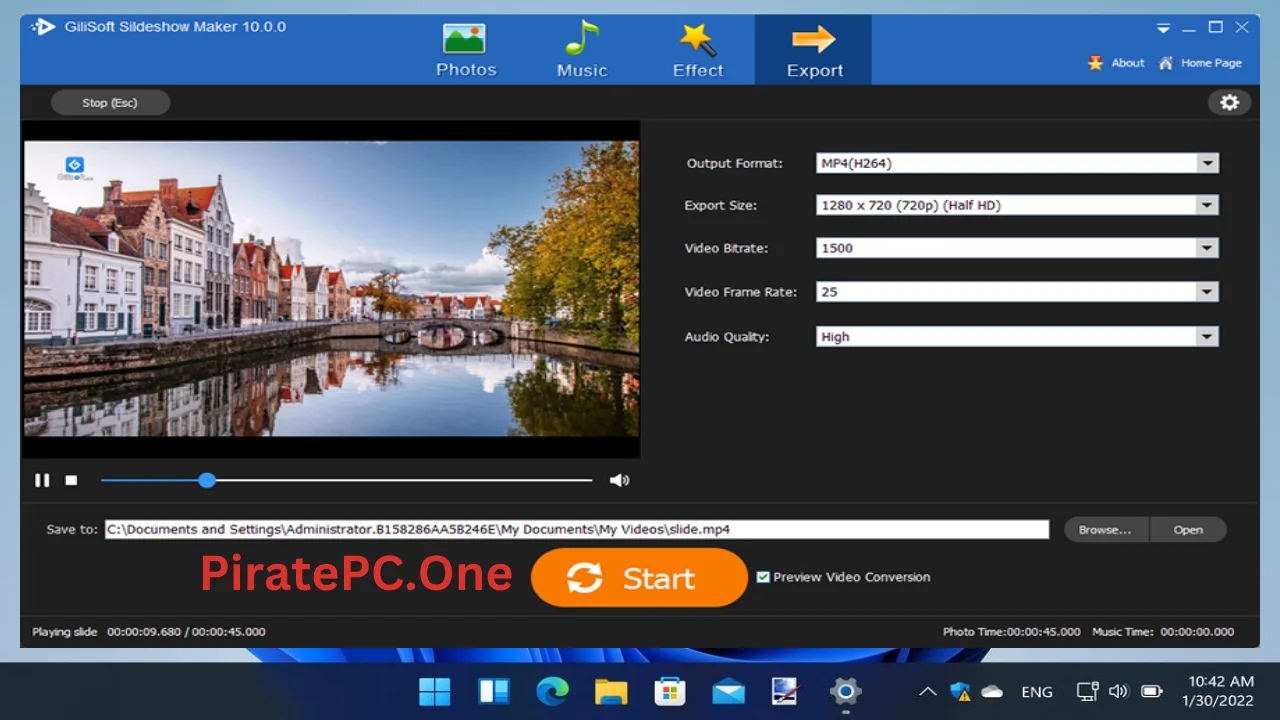Image resolution: width=1280 pixels, height=720 pixels.
Task: Expand the Export Size dropdown
Action: 1208,205
